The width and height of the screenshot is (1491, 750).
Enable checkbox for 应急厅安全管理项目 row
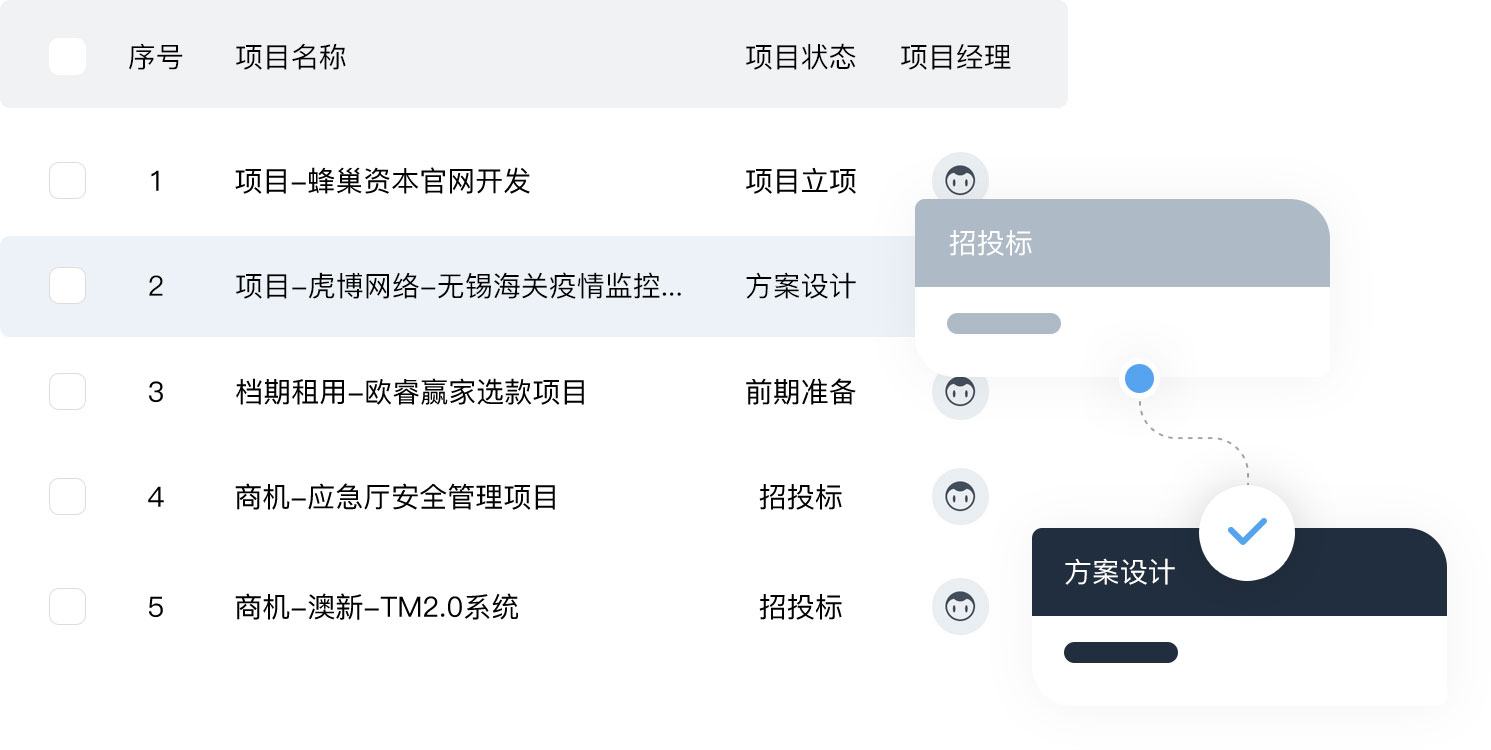[67, 497]
